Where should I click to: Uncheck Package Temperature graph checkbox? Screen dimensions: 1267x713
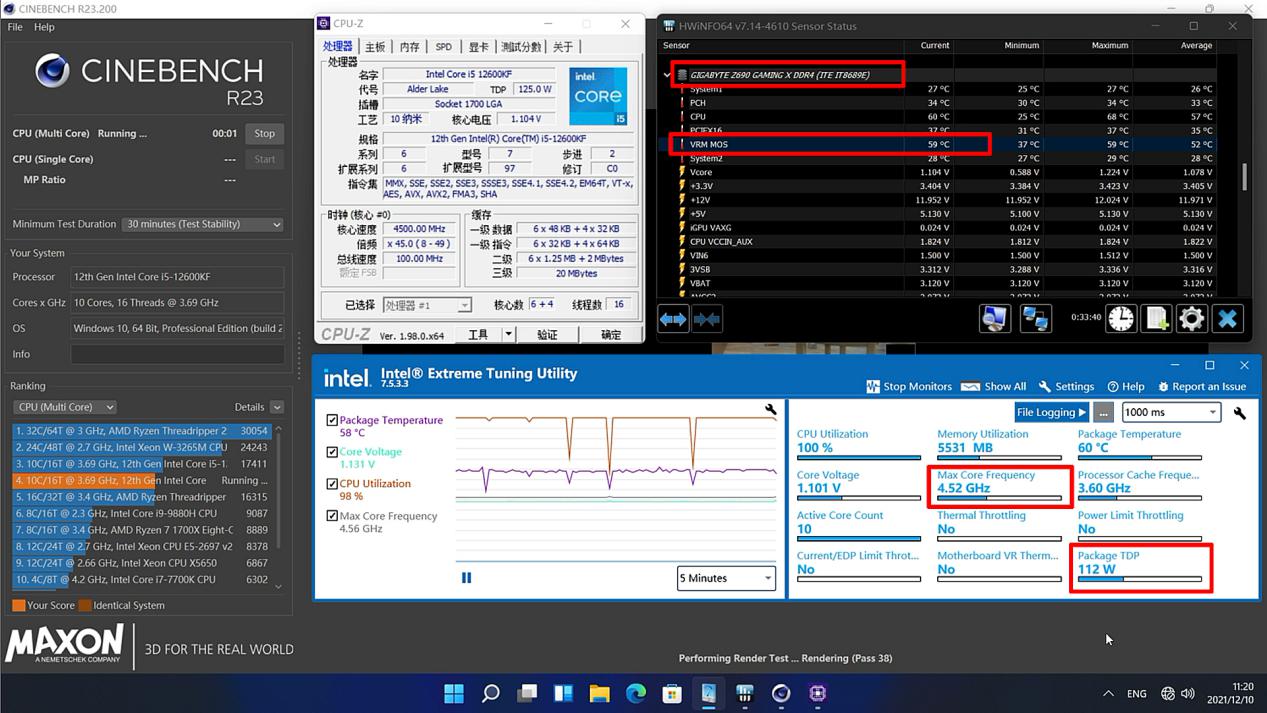click(x=332, y=420)
